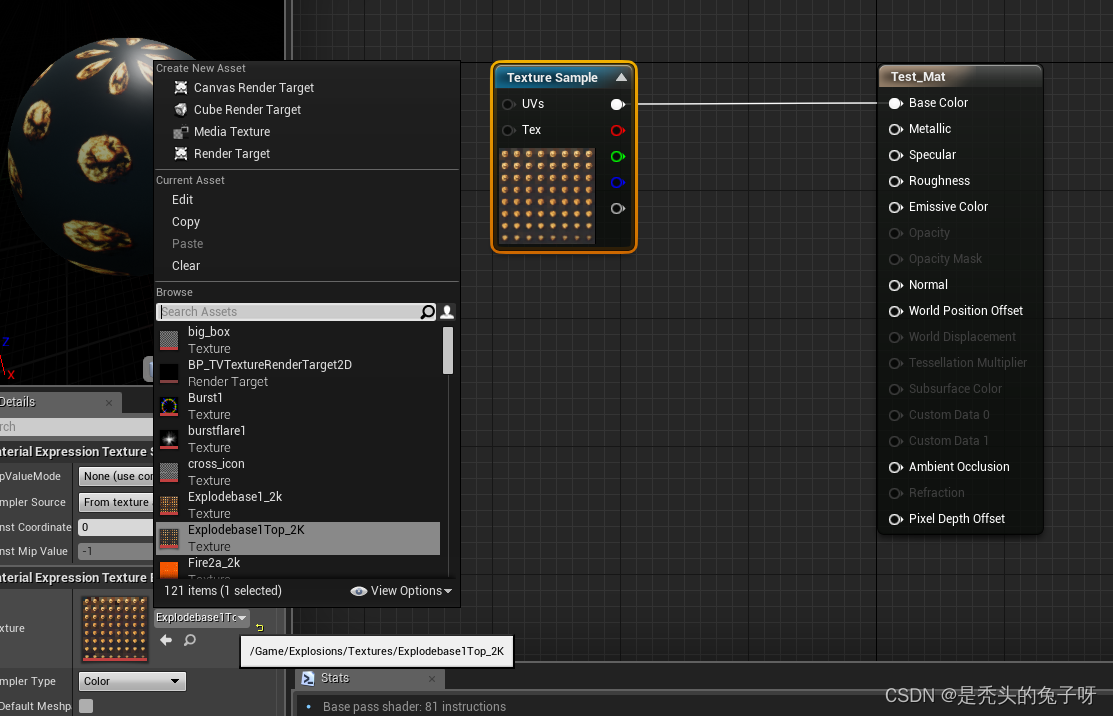Click the yellow reset-to-default arrow beside the texture
1113x716 pixels.
point(259,626)
